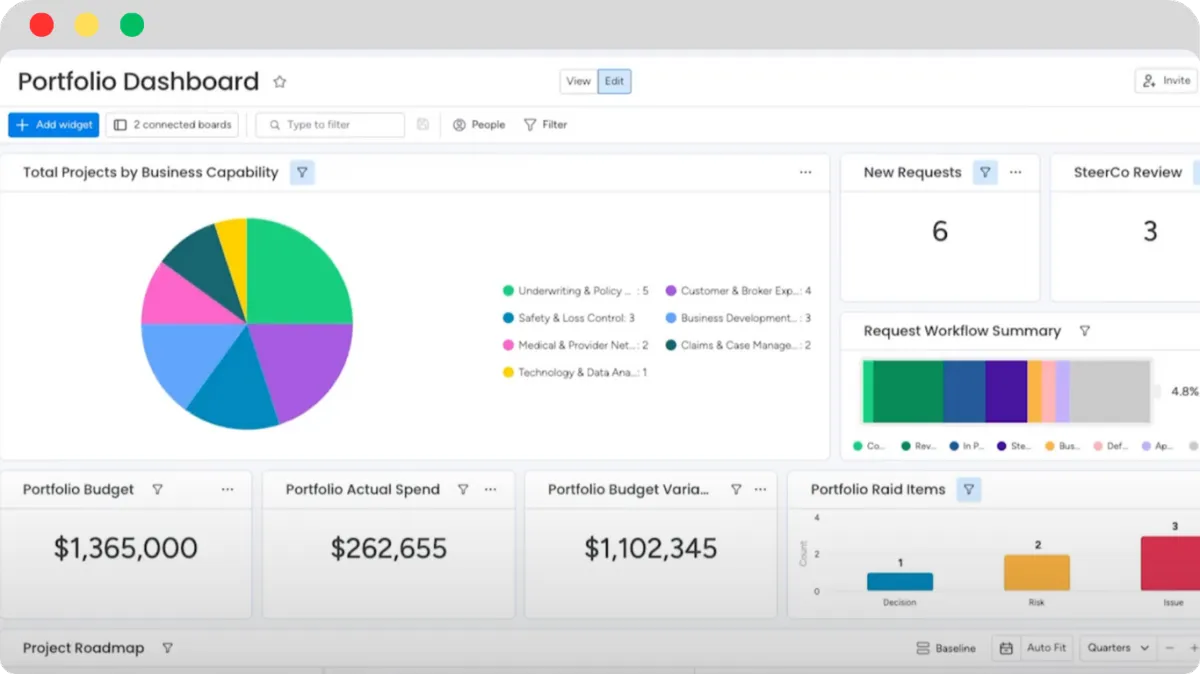
Task: Filter the Portfolio Budget Variance widget
Action: tap(736, 490)
